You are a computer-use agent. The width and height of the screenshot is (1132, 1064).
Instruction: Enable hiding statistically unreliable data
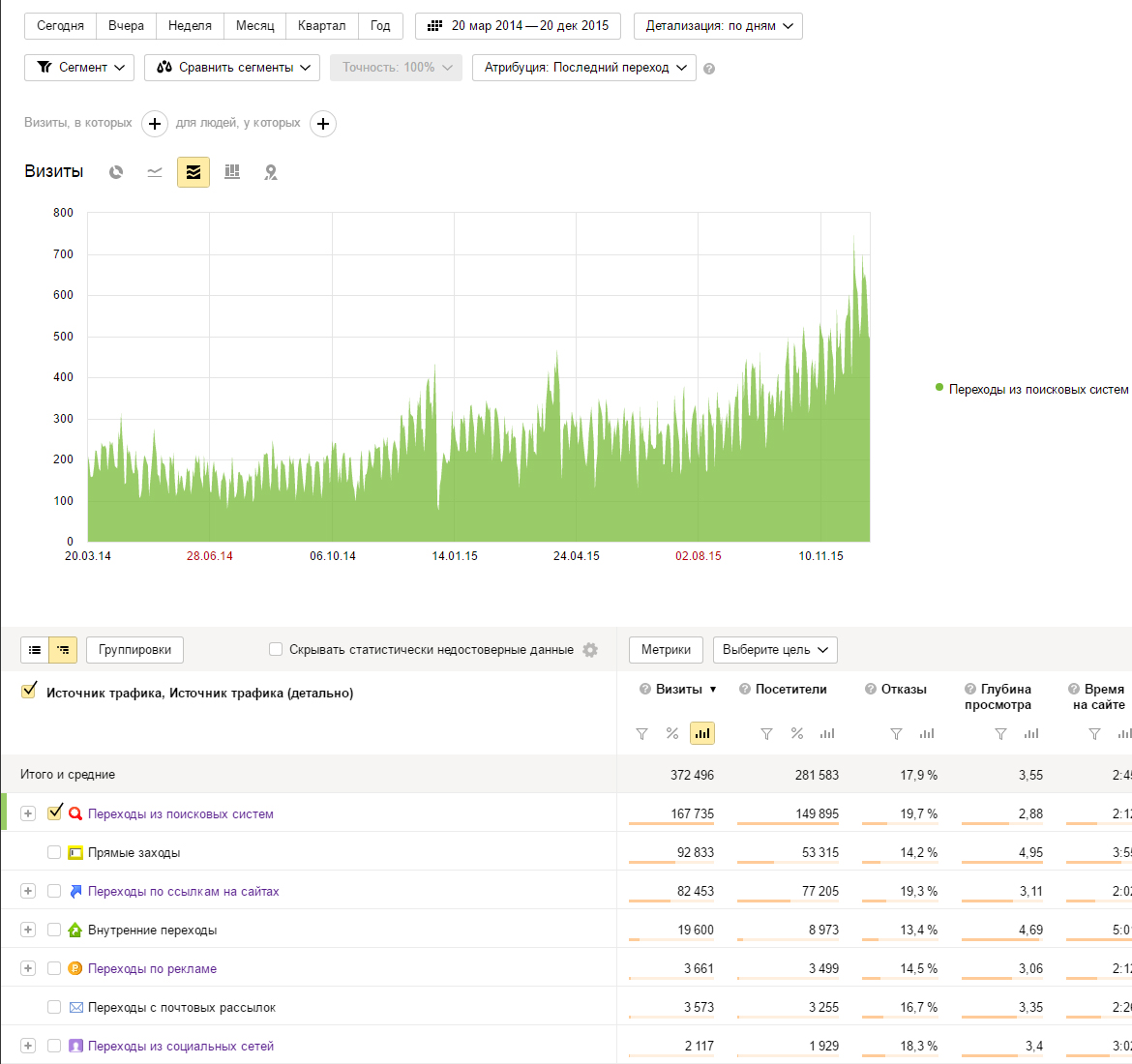[x=276, y=650]
